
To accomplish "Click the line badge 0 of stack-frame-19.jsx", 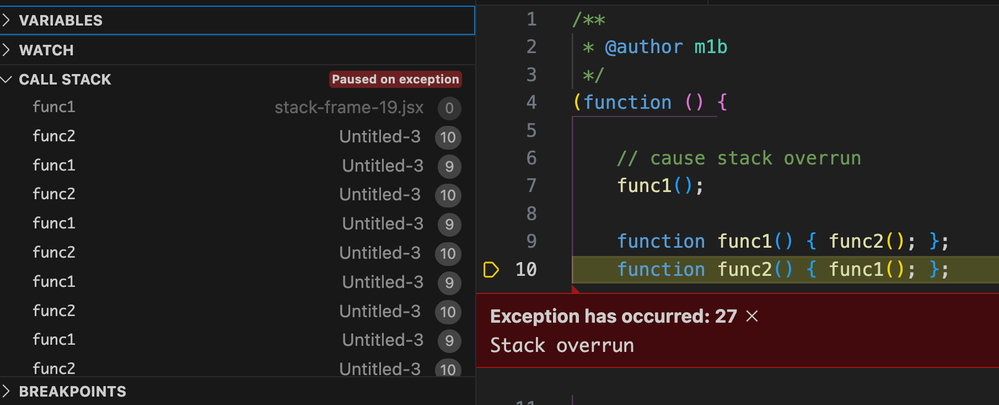I will [449, 108].
